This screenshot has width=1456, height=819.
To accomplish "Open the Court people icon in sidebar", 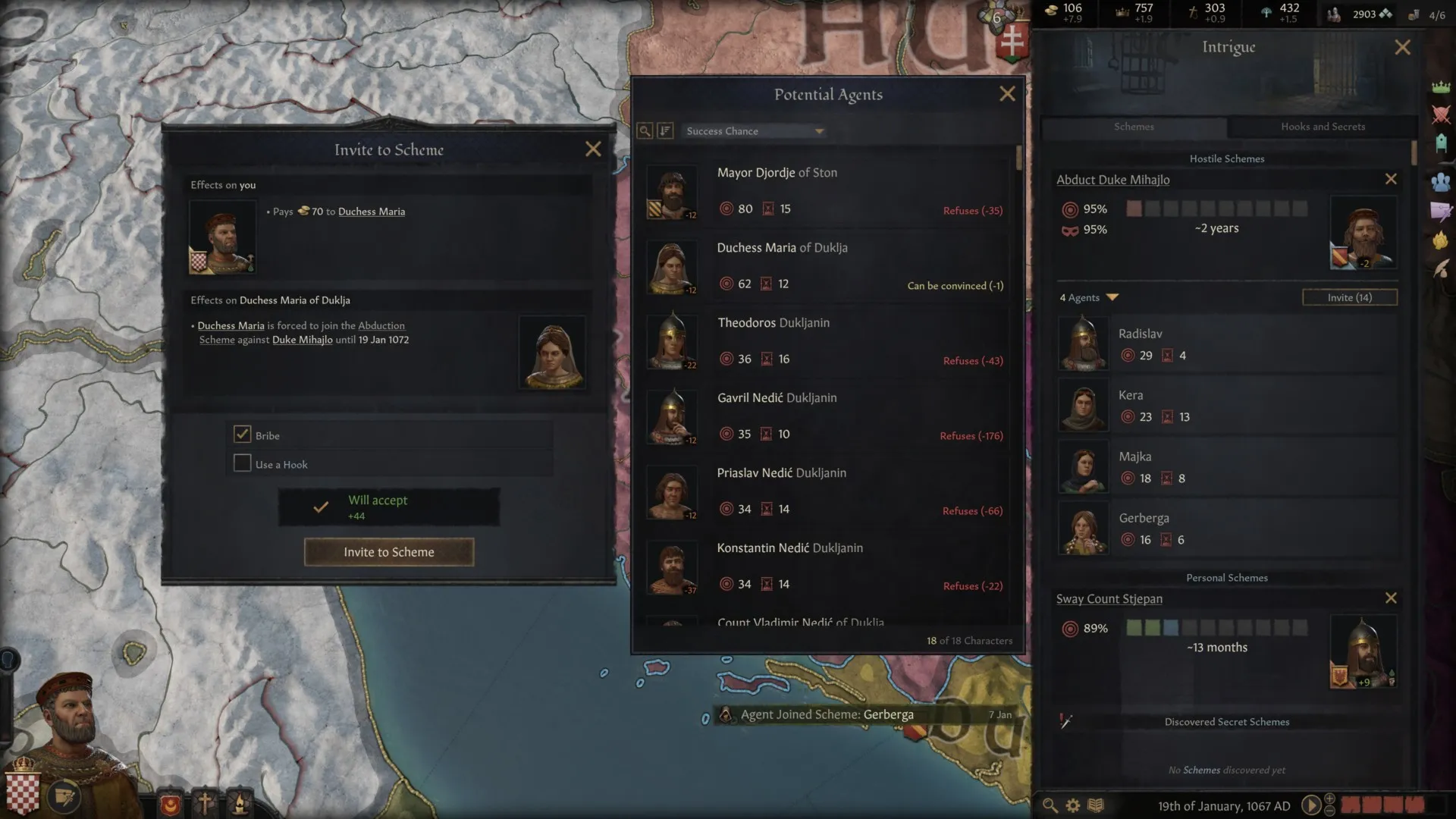I will (x=1441, y=182).
